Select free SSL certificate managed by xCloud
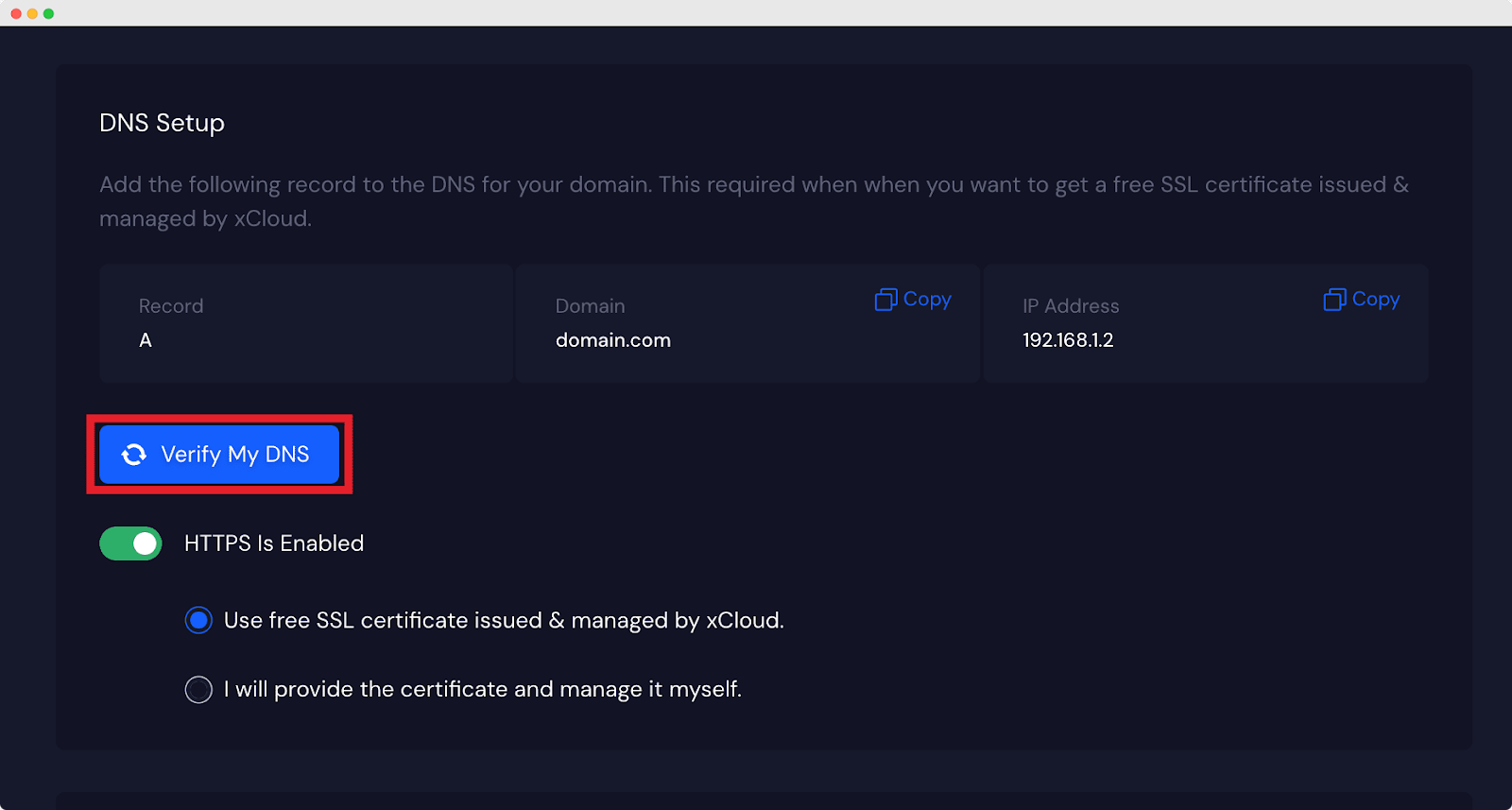The image size is (1512, 810). (198, 620)
